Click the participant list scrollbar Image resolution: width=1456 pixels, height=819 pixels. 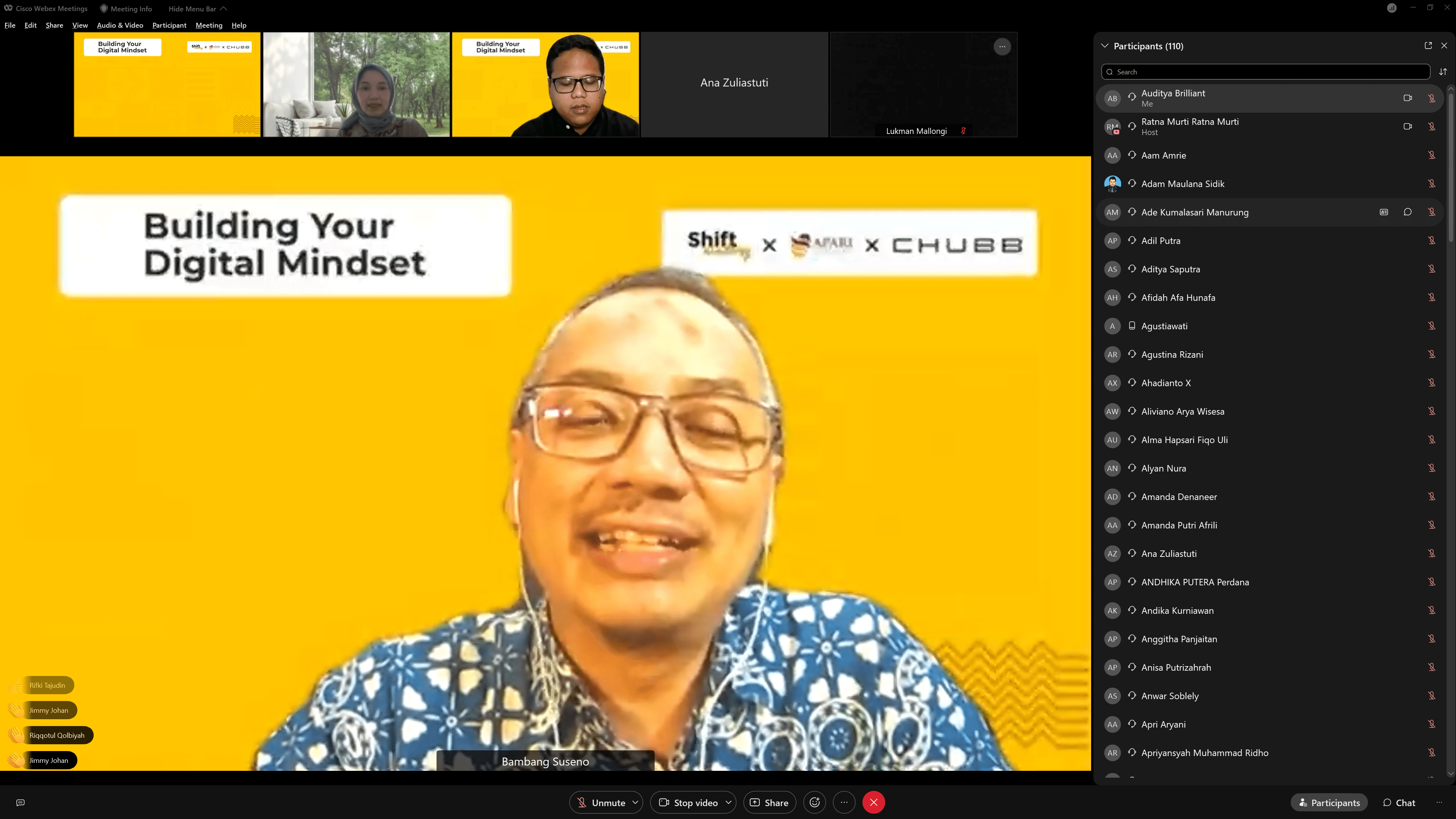1450,170
